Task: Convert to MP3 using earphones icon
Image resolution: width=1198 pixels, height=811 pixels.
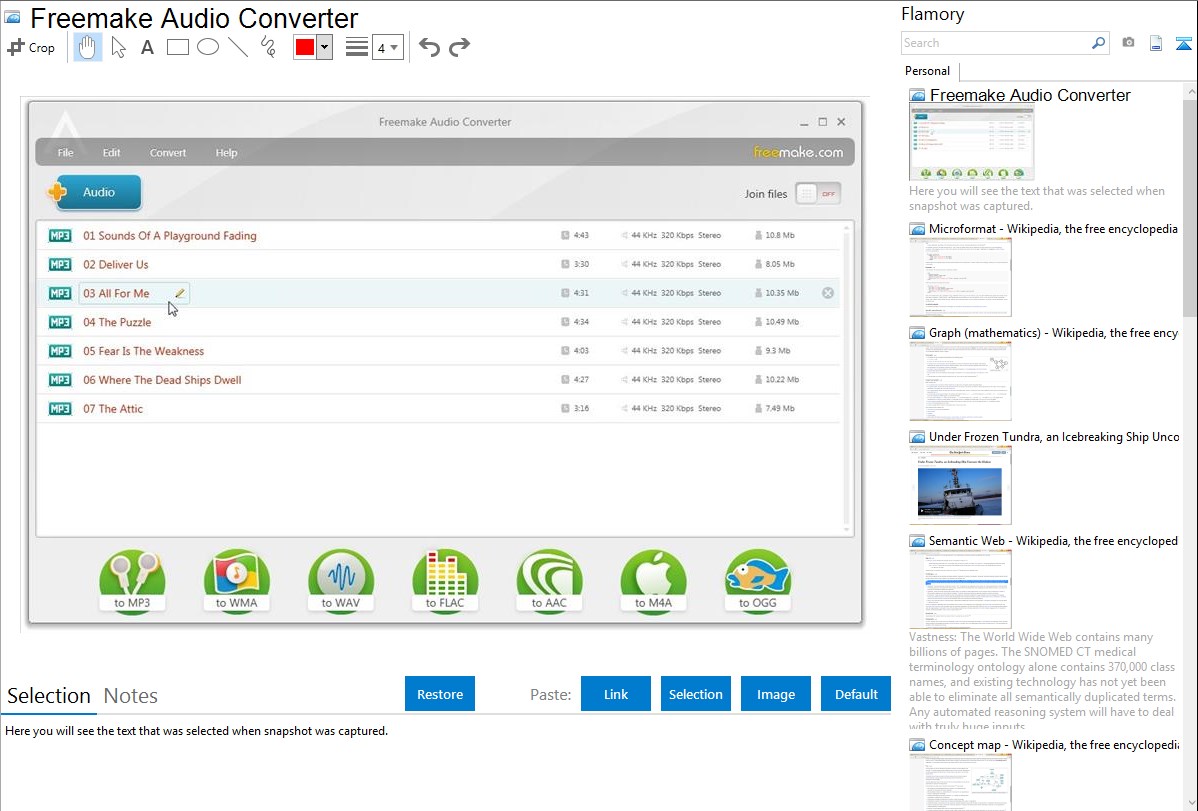Action: (132, 581)
